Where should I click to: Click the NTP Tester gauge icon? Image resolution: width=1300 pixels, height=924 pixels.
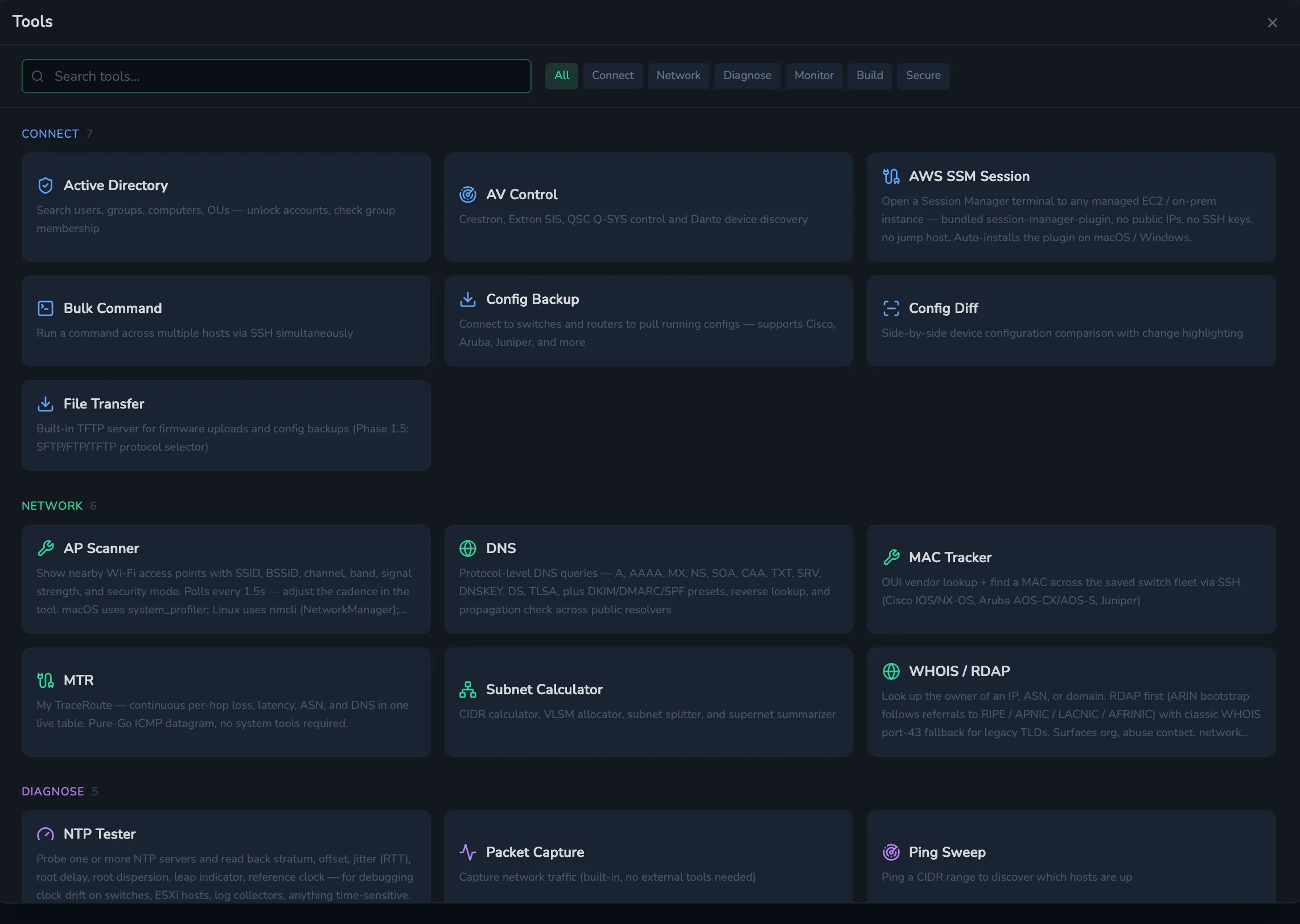click(x=46, y=834)
